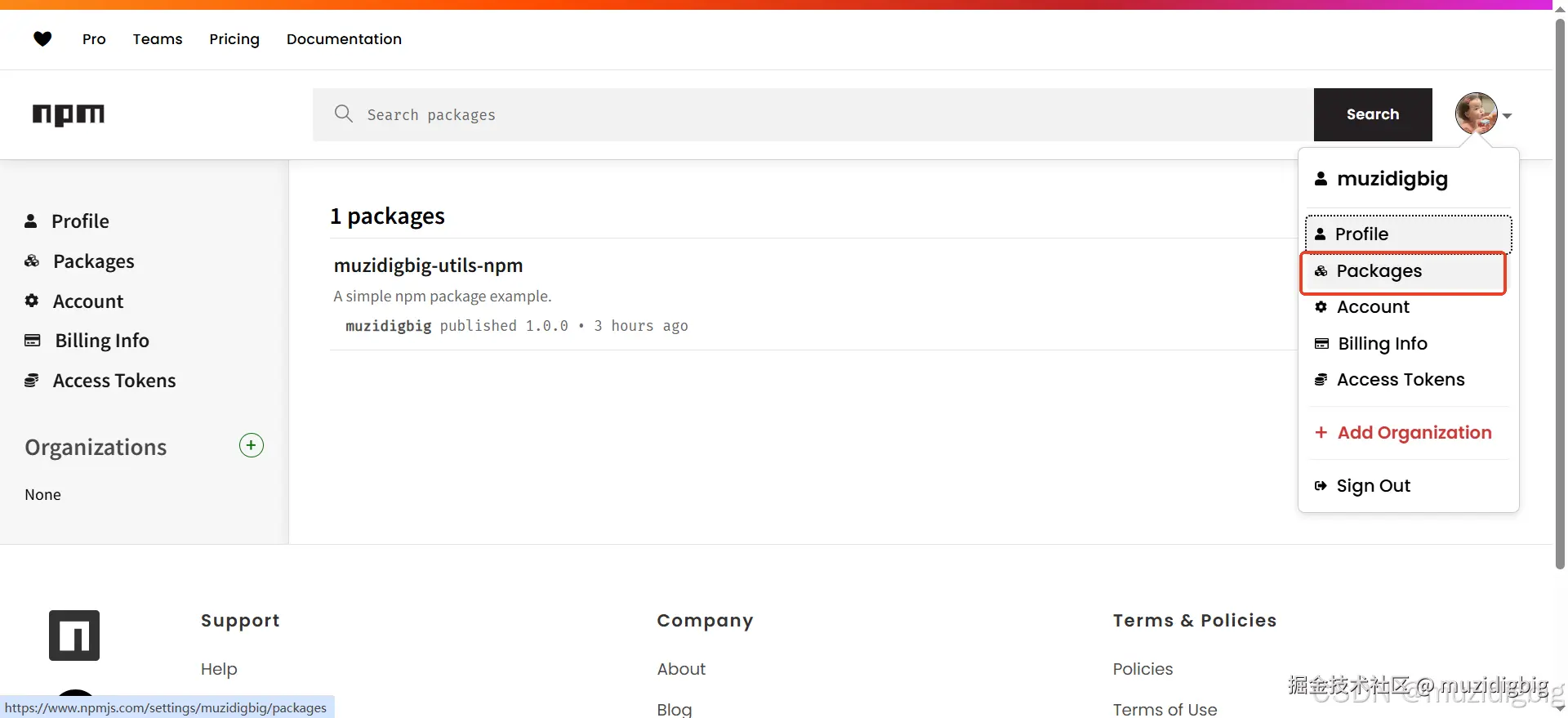This screenshot has height=718, width=1568.
Task: Open sidebar Packages link
Action: point(94,261)
